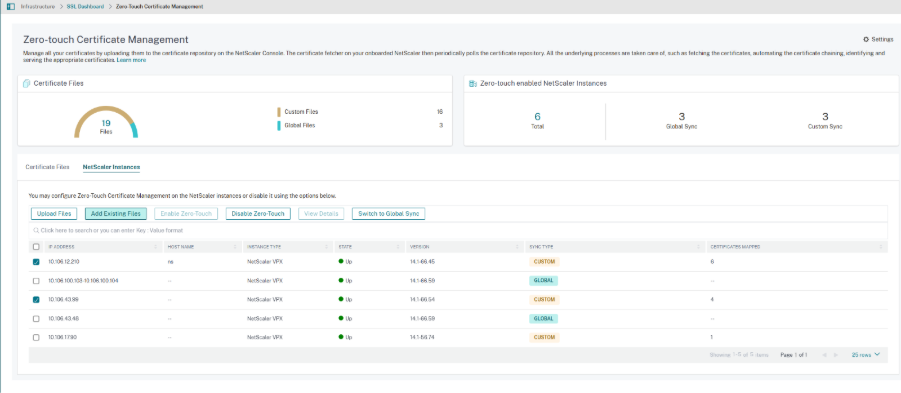Click the Page 1 of 1 indicator
The image size is (901, 393).
pyautogui.click(x=794, y=355)
